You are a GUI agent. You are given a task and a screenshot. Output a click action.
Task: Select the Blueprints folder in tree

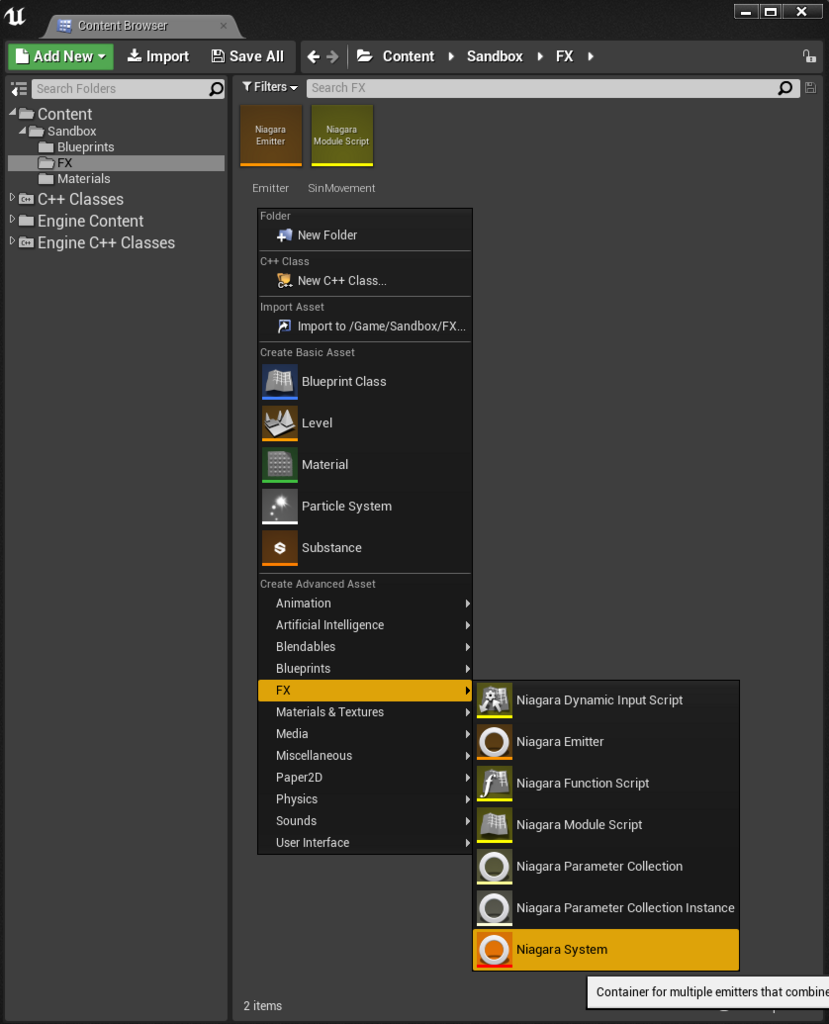(85, 147)
